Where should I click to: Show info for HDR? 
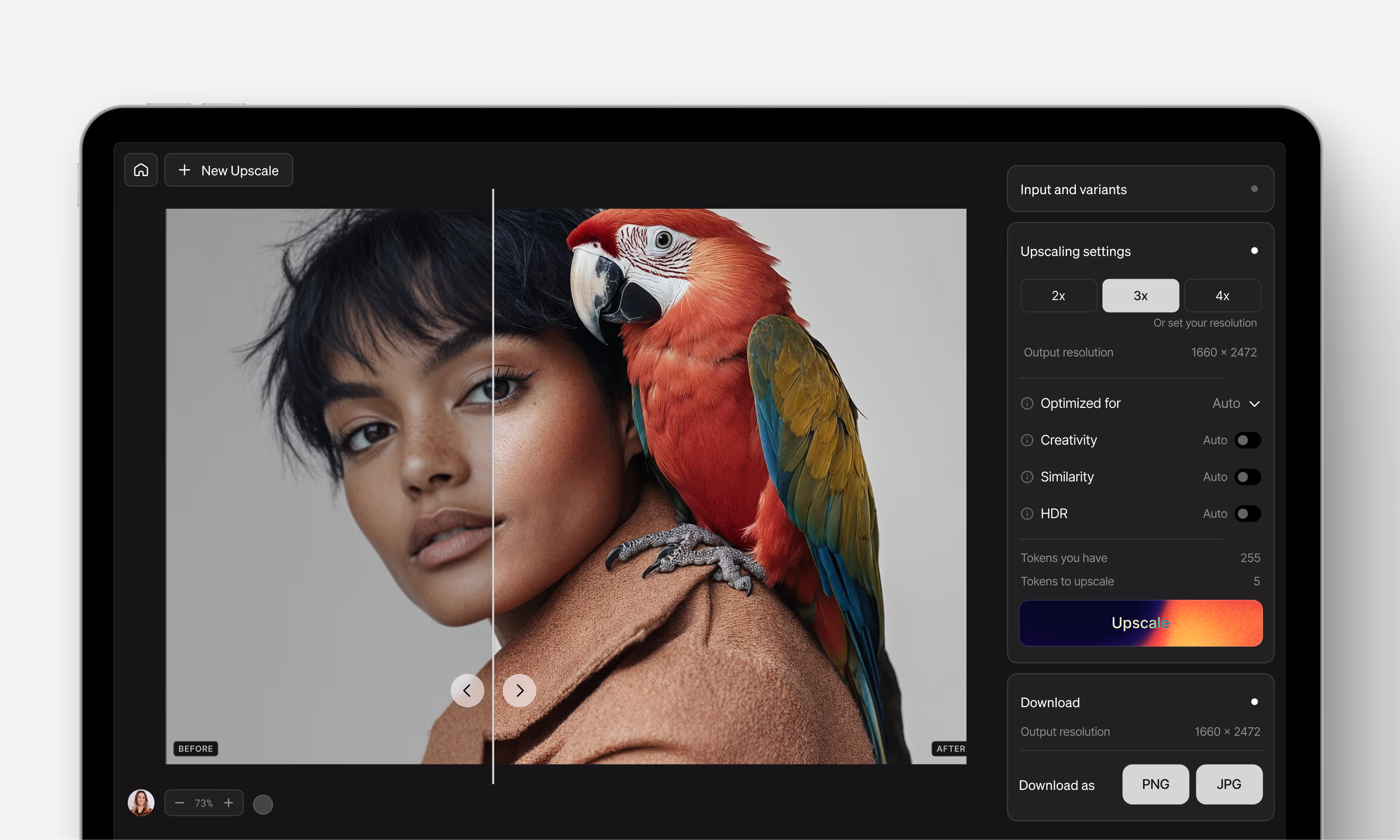1027,514
